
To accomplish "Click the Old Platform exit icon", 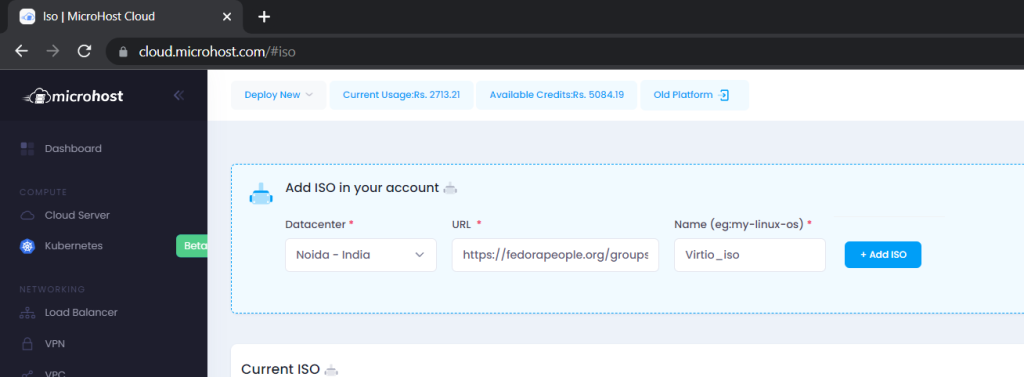I will [724, 95].
